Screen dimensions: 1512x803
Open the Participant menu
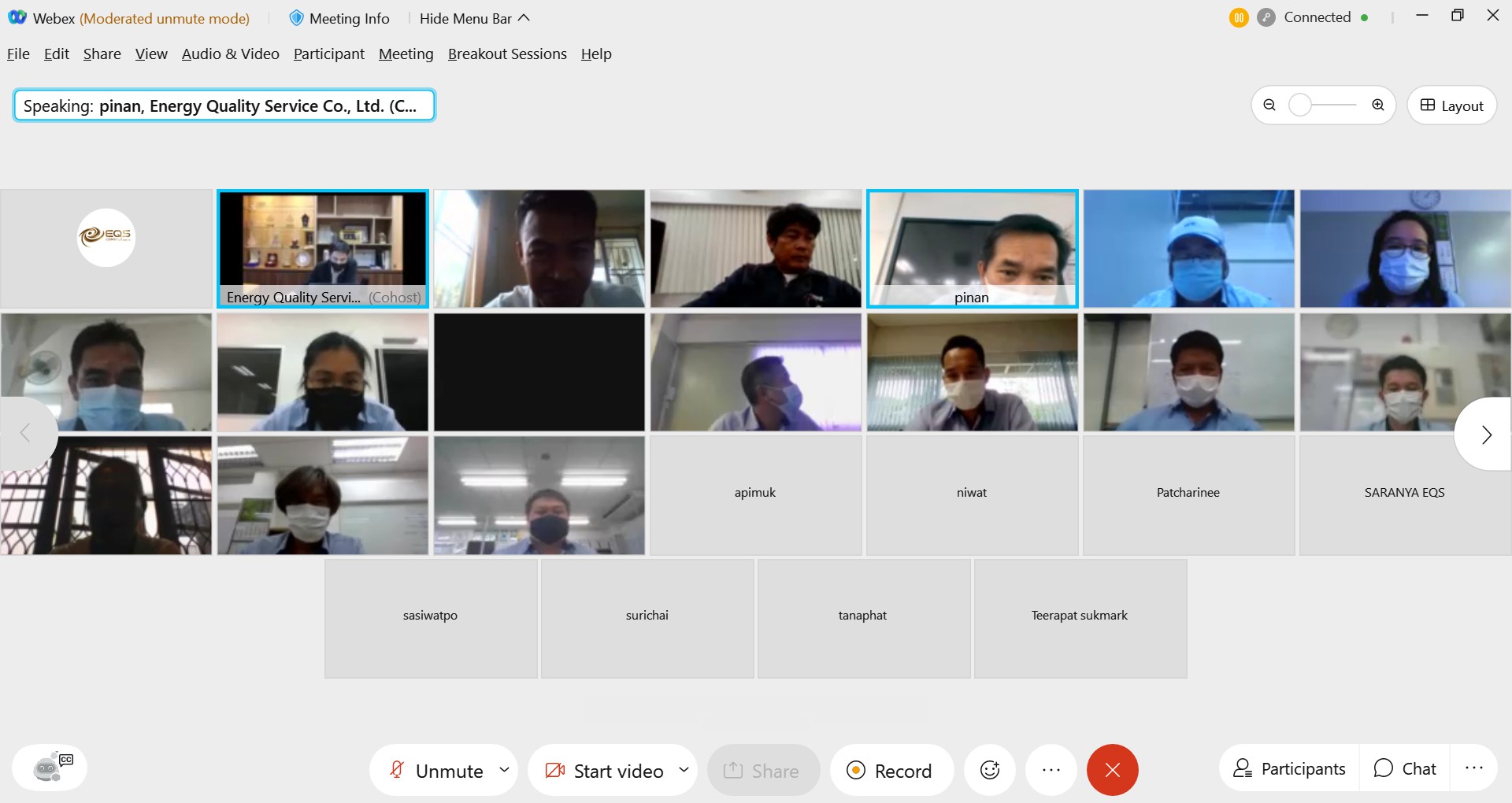point(329,54)
